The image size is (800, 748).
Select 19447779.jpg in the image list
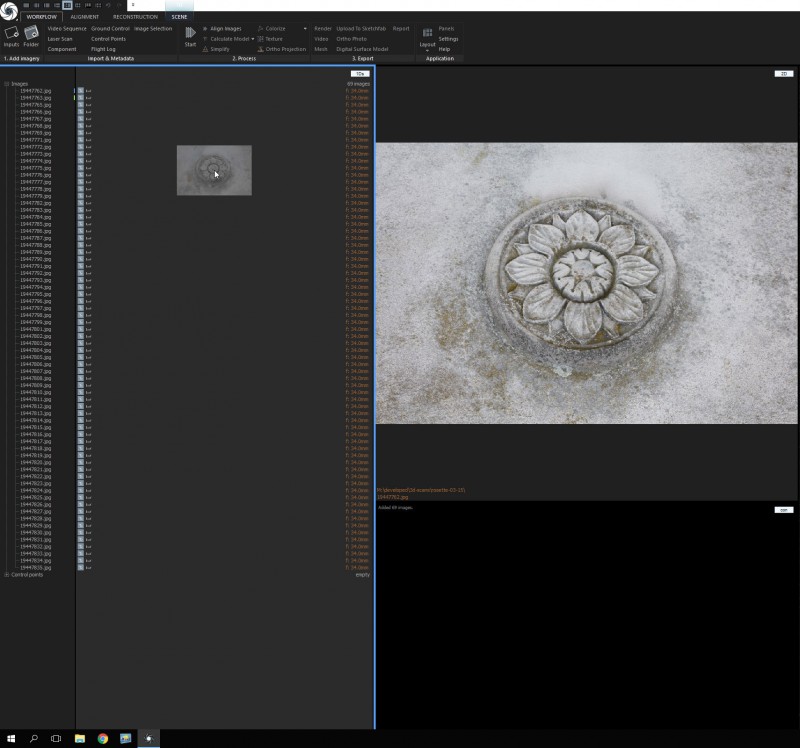35,196
